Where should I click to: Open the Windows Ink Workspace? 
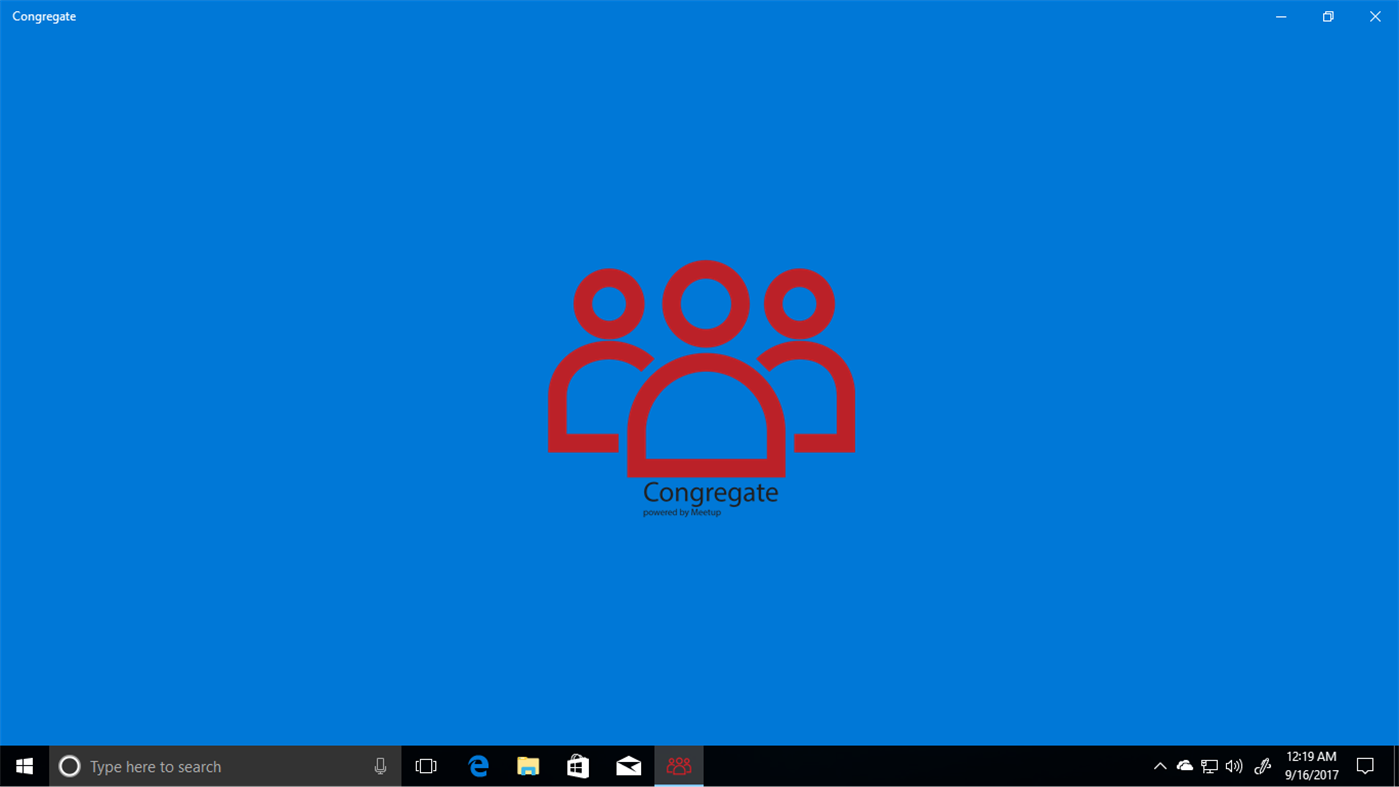click(1261, 766)
